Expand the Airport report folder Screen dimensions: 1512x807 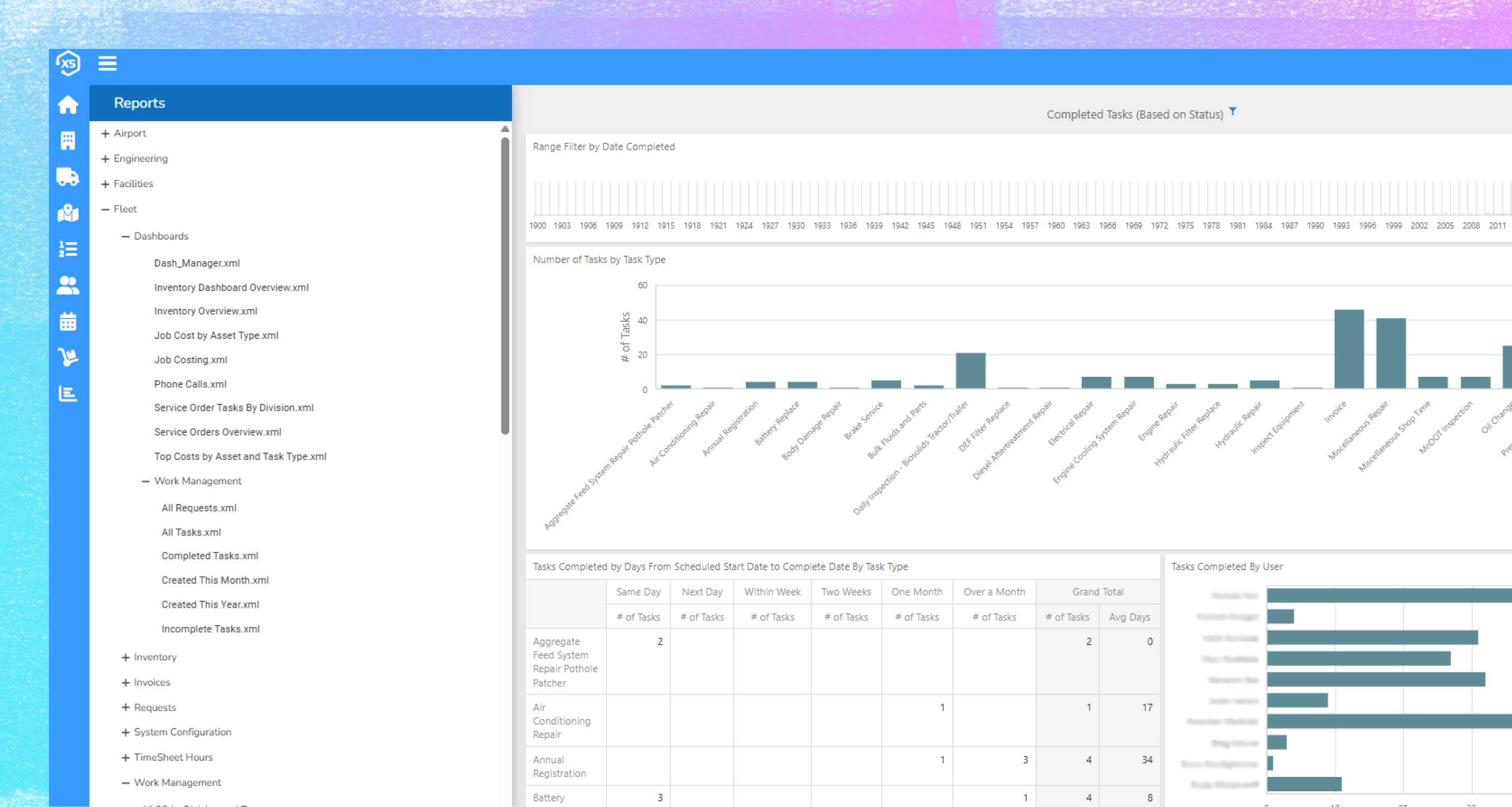[105, 134]
